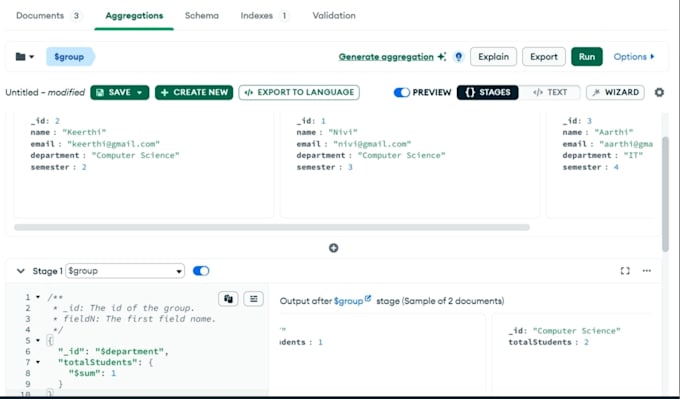Viewport: 680px width, 399px height.
Task: Switch to the Indexes tab
Action: [x=264, y=16]
